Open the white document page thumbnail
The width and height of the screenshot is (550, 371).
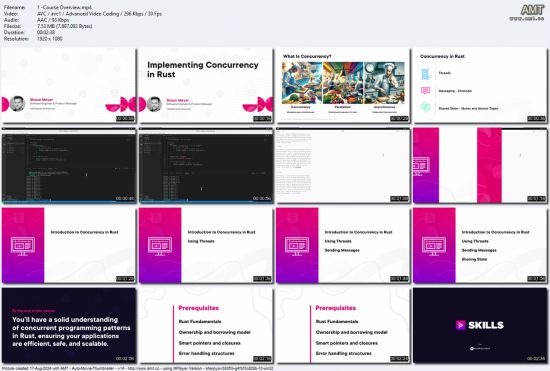343,166
